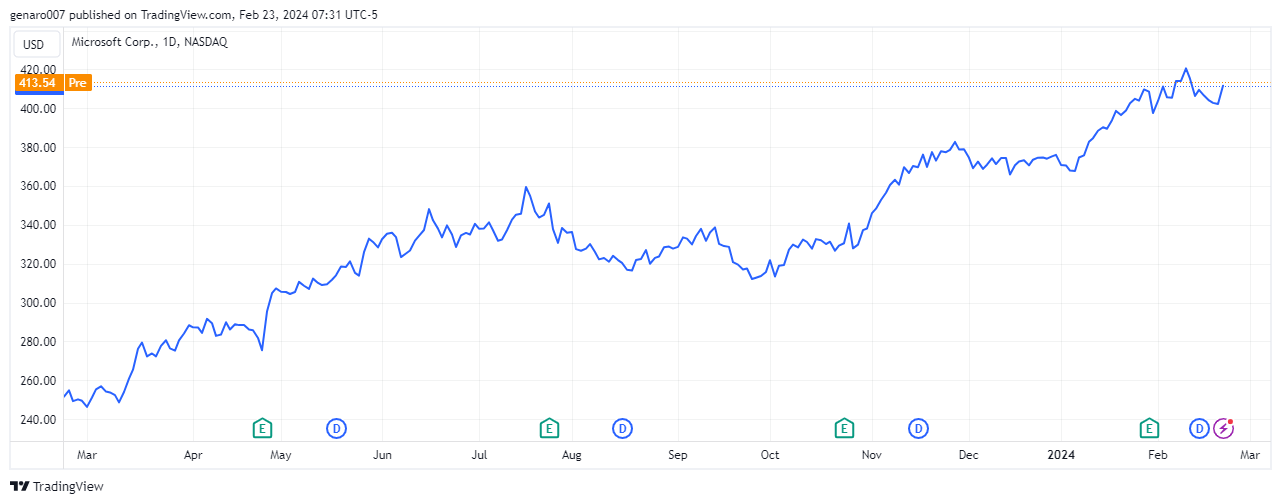Image resolution: width=1281 pixels, height=504 pixels.
Task: Click the 240.00 price axis label
Action: (x=39, y=421)
